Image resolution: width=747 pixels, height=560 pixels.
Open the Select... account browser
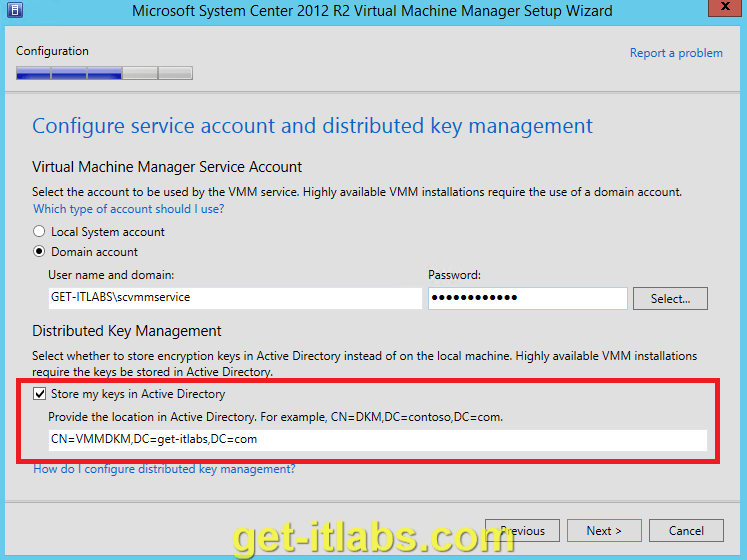click(x=670, y=298)
